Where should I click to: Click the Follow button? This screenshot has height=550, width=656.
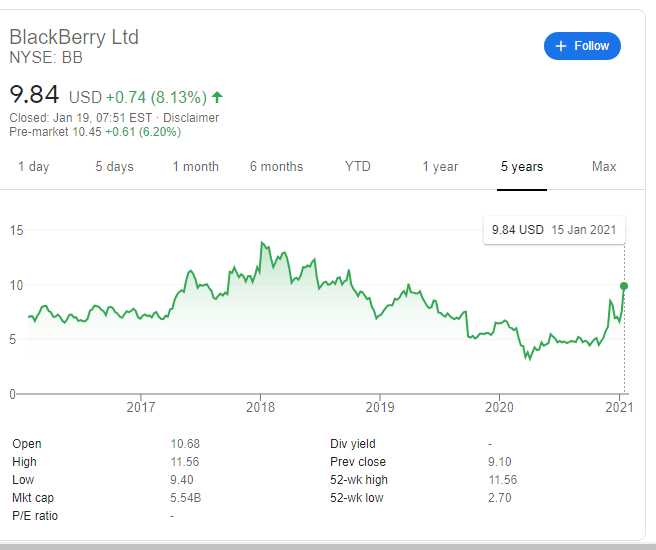coord(582,46)
